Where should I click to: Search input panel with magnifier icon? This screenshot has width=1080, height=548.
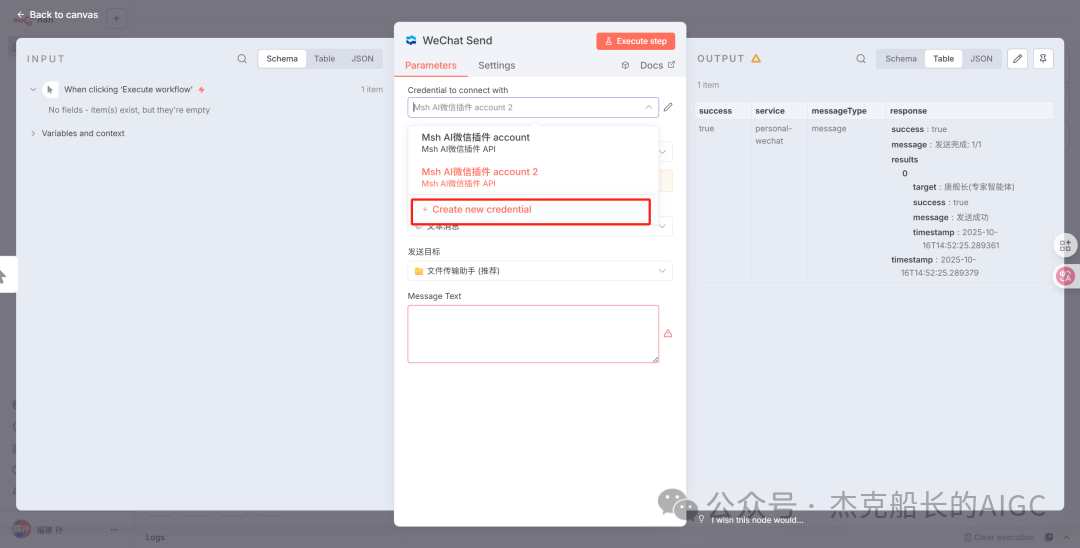[242, 59]
